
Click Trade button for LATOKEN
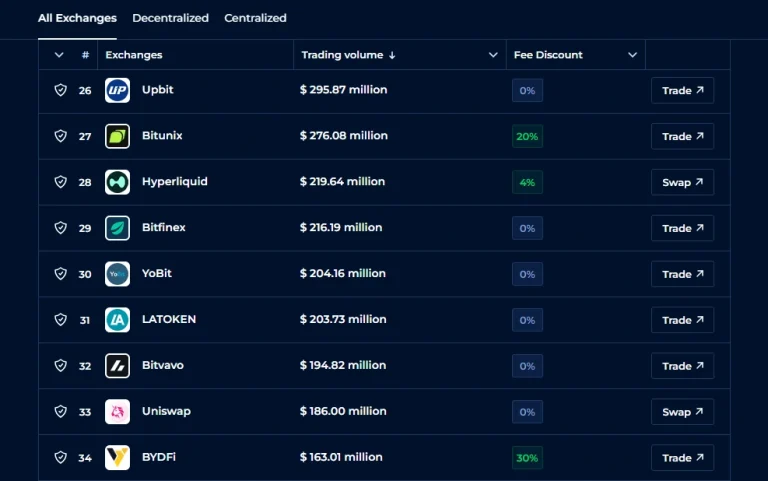[682, 320]
